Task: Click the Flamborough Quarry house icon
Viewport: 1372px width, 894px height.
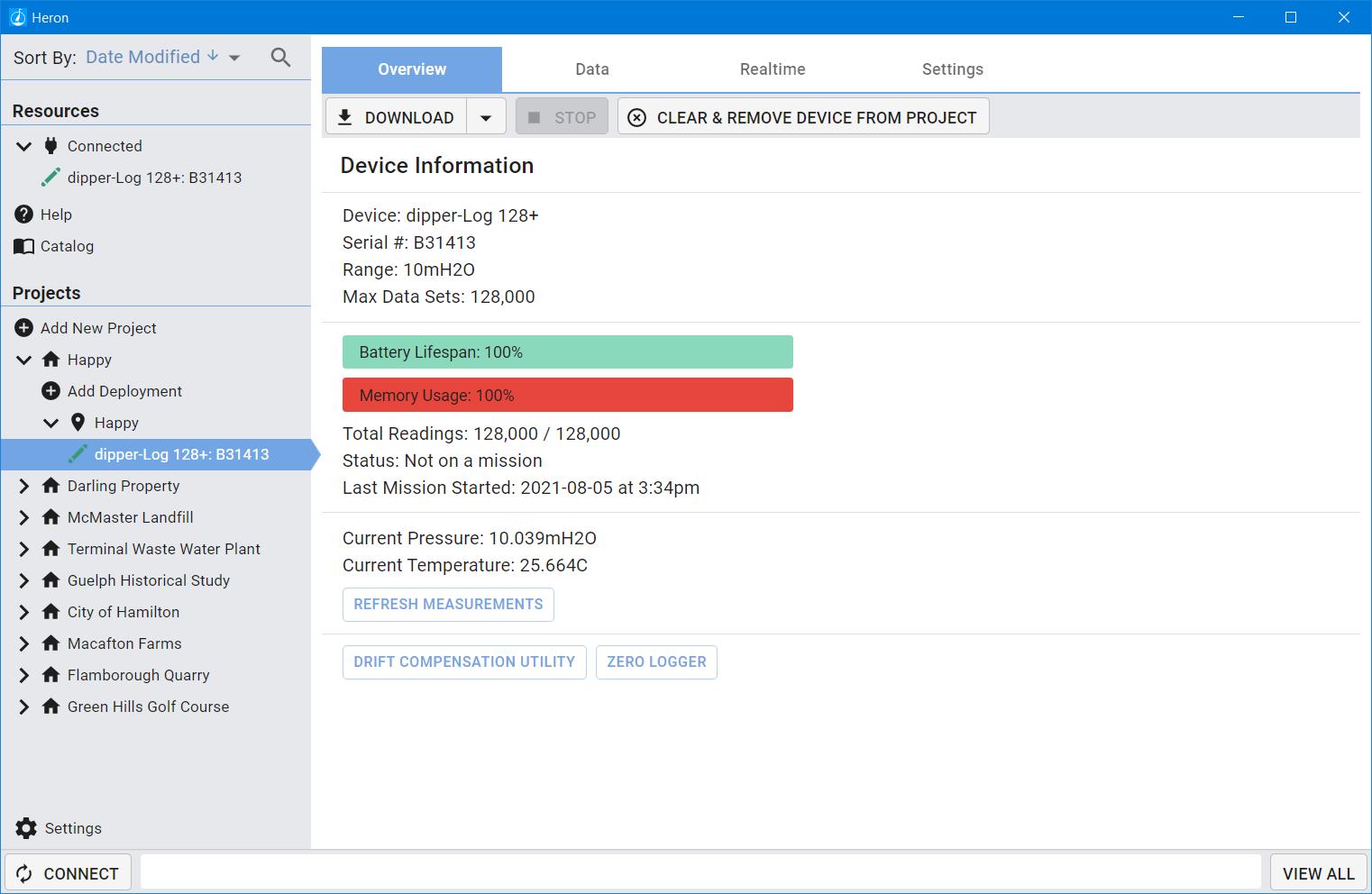Action: pyautogui.click(x=51, y=675)
